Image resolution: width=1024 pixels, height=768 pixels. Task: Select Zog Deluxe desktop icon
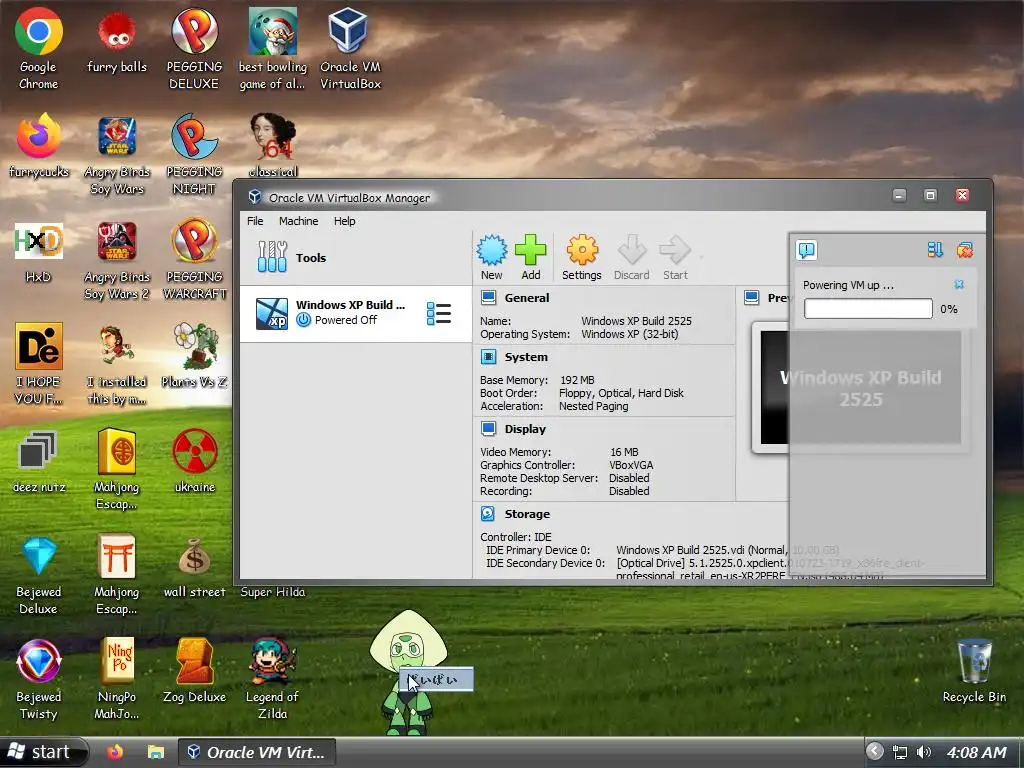point(195,671)
